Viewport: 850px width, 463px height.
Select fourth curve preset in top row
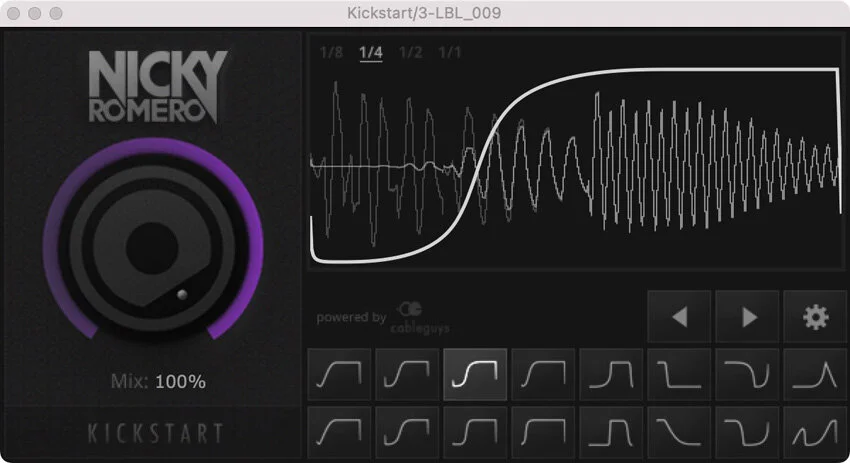point(543,375)
